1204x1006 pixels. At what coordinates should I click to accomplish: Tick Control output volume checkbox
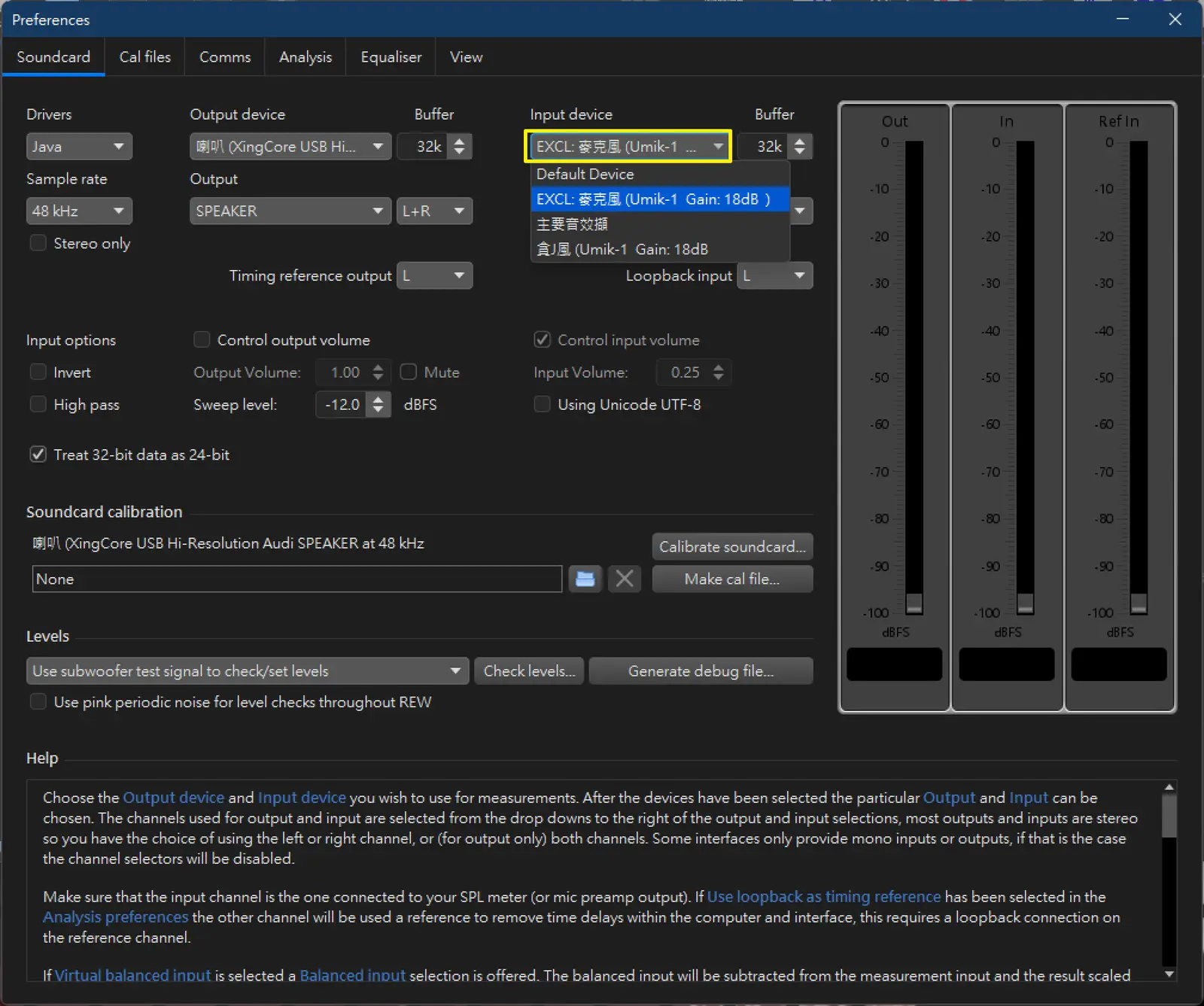202,340
